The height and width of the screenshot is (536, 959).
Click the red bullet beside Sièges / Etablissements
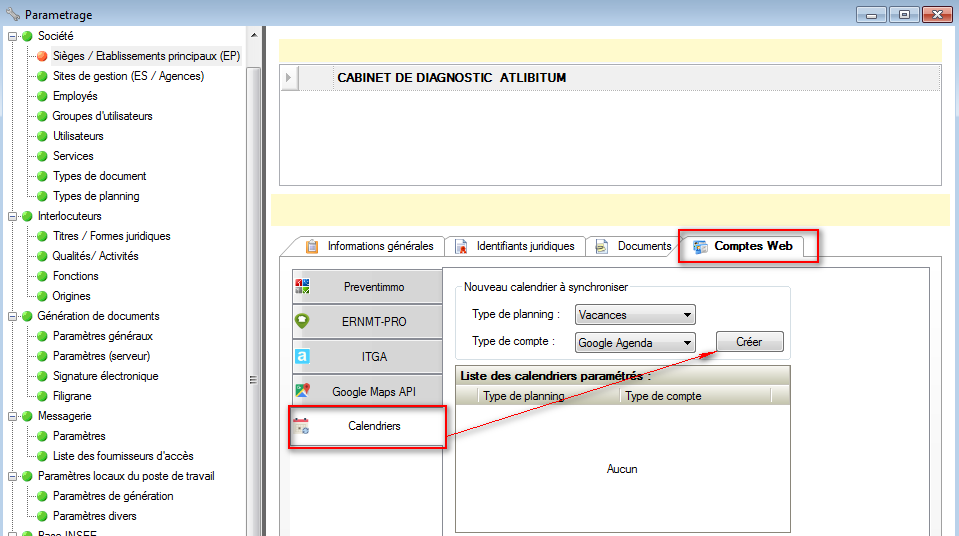coord(42,56)
